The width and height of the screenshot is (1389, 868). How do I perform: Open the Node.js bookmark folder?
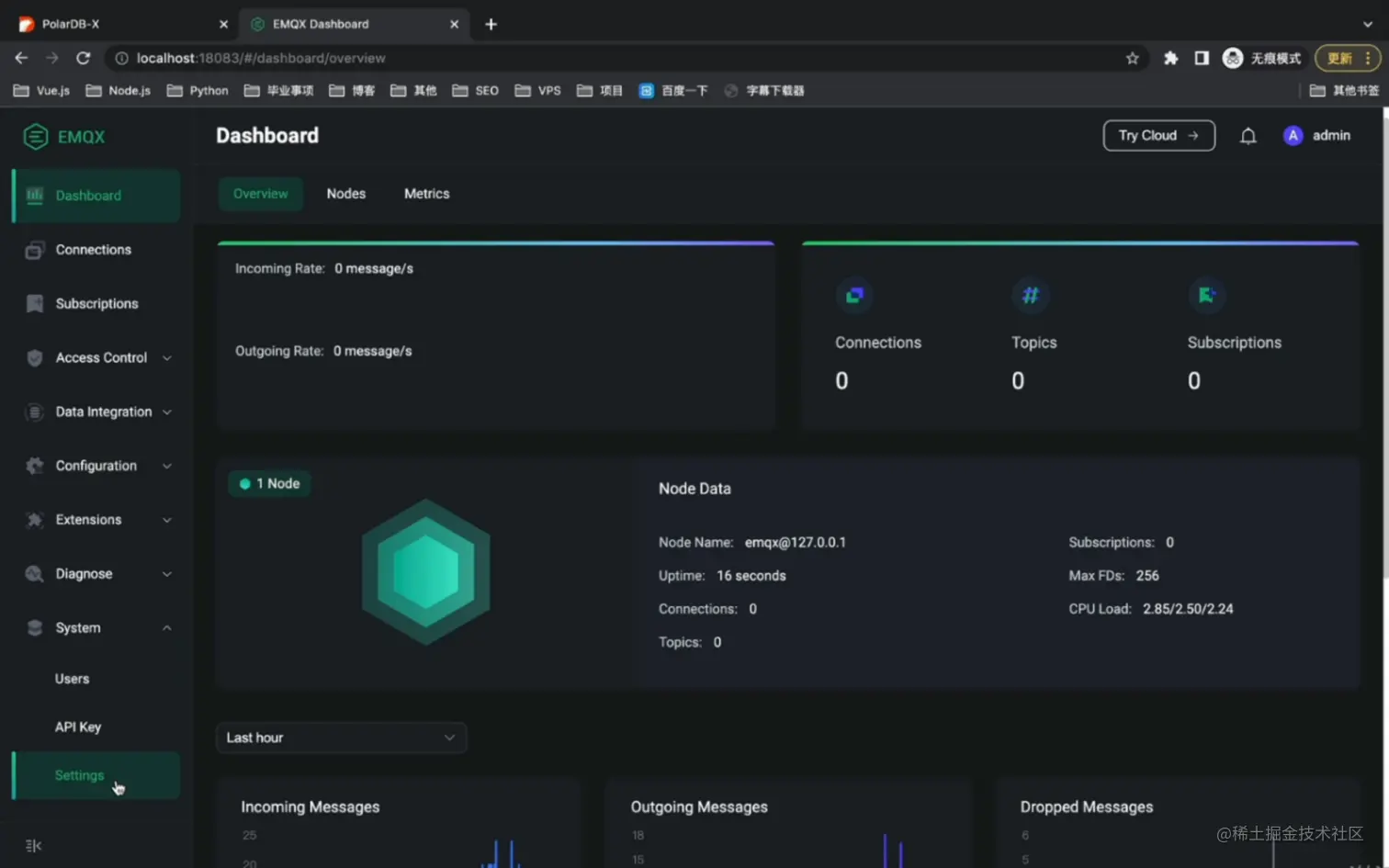coord(119,90)
